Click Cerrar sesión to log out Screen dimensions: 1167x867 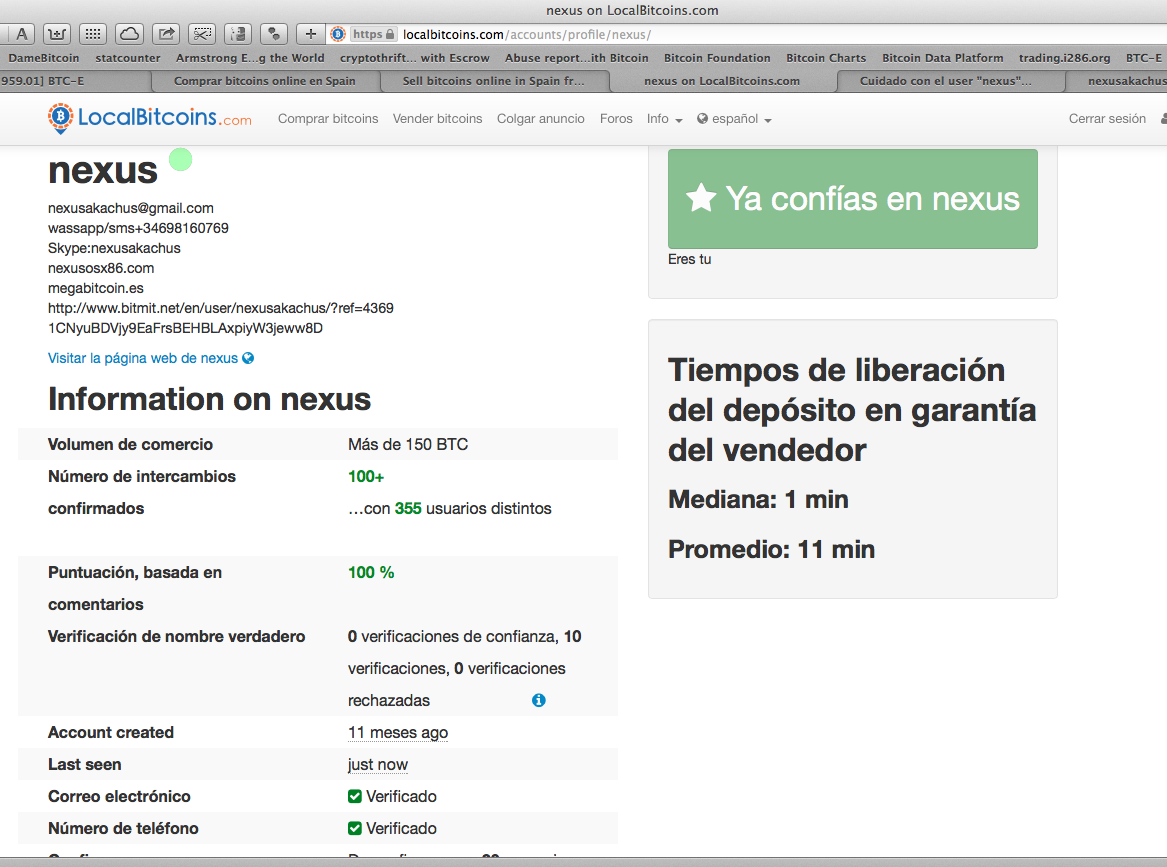point(1107,119)
